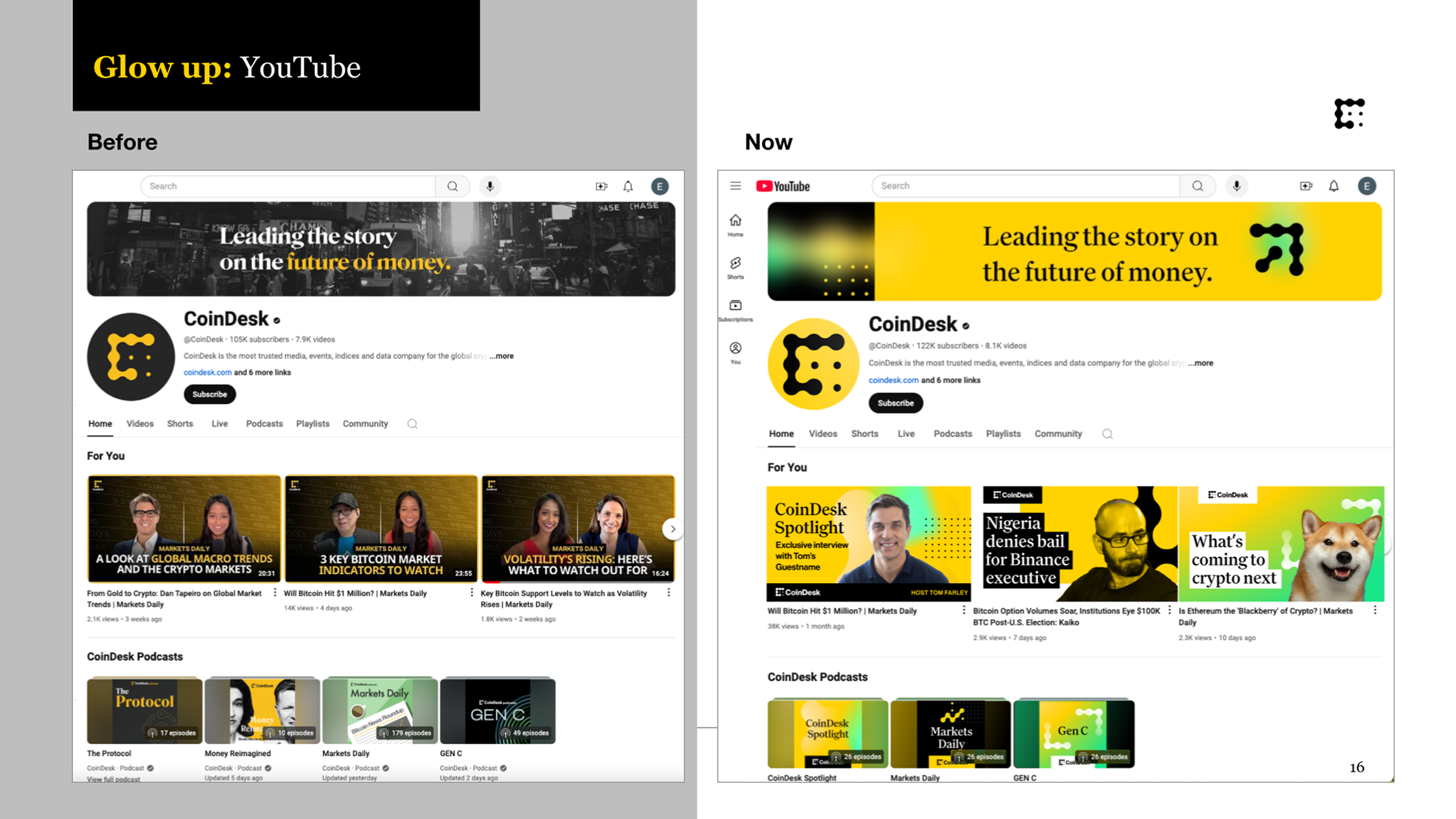
Task: Select Shorts tab in Now screenshot
Action: point(865,434)
